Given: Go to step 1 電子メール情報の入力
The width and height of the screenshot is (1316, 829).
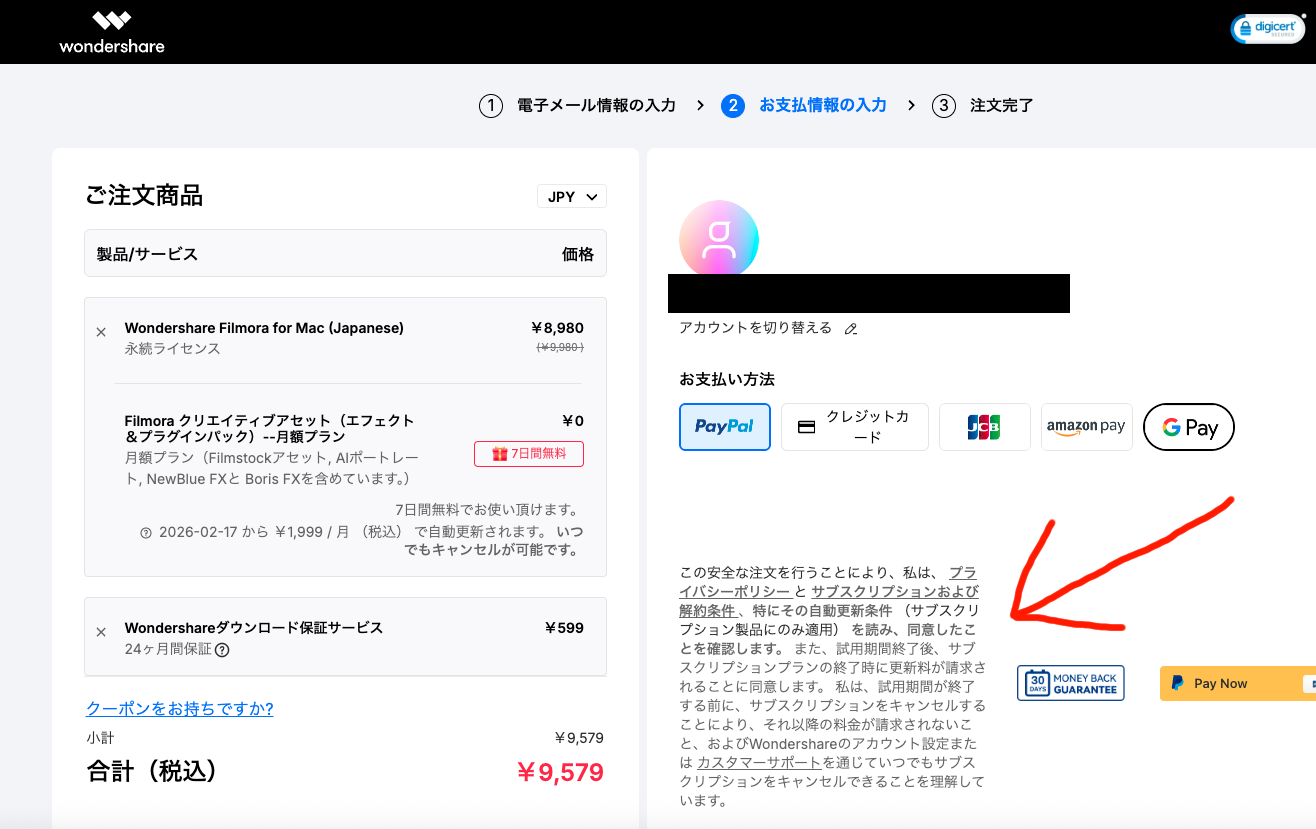Looking at the screenshot, I should point(577,106).
